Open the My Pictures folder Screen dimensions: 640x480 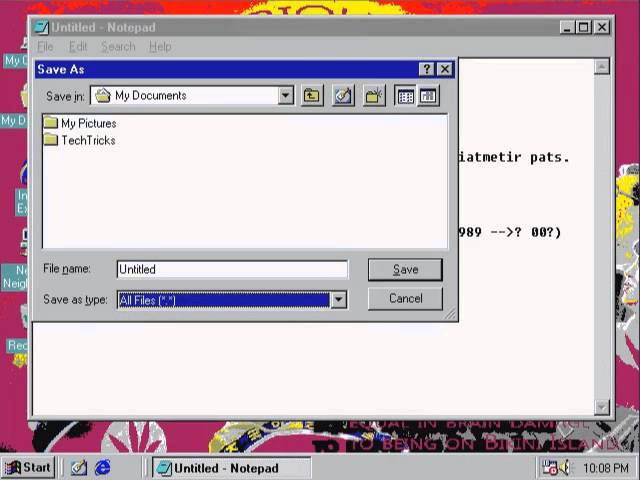pyautogui.click(x=80, y=123)
